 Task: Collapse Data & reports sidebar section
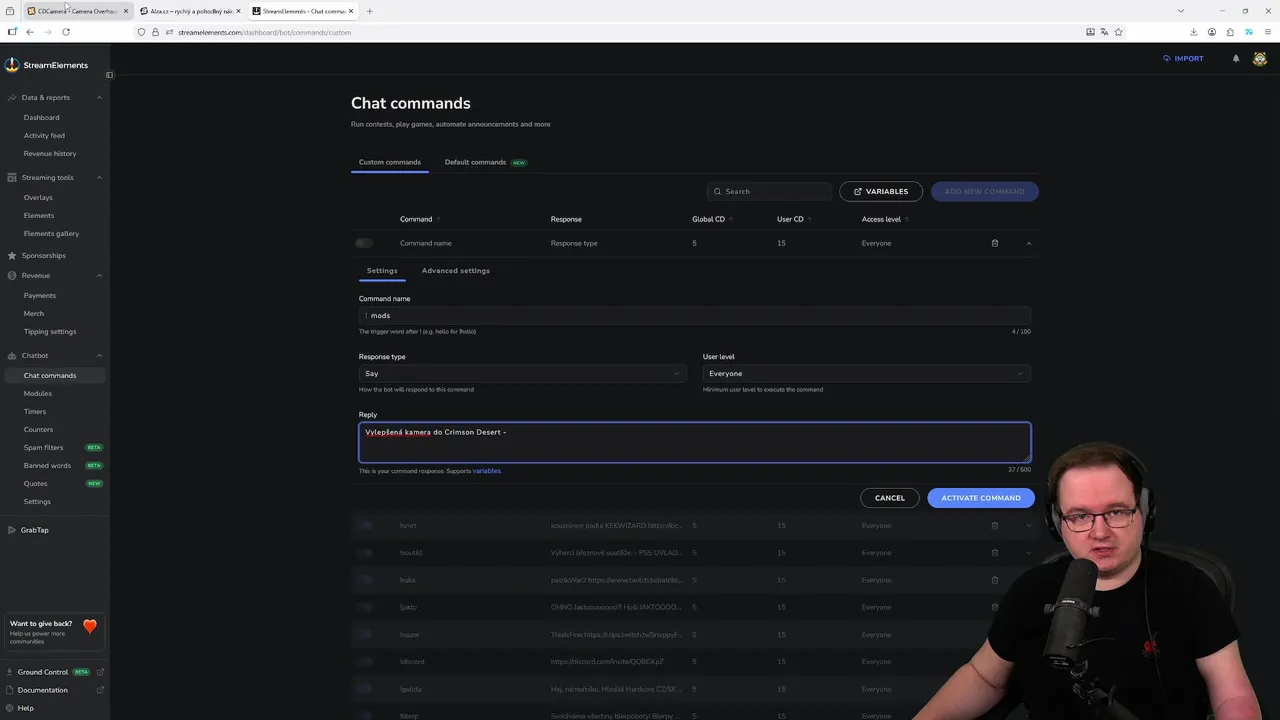click(99, 98)
